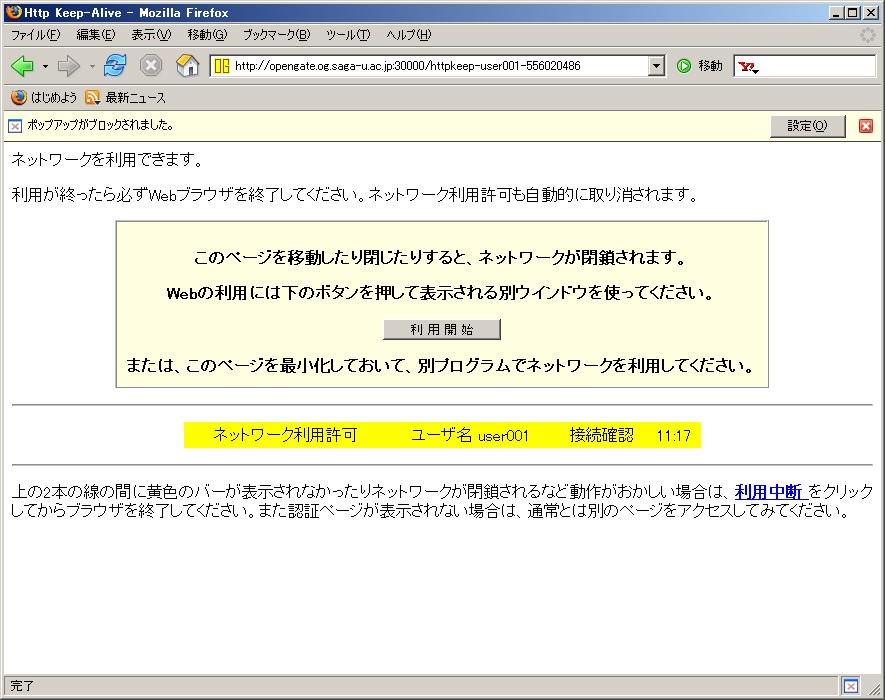Open the URL address bar dropdown
Screen dimensions: 885x700
click(x=656, y=66)
